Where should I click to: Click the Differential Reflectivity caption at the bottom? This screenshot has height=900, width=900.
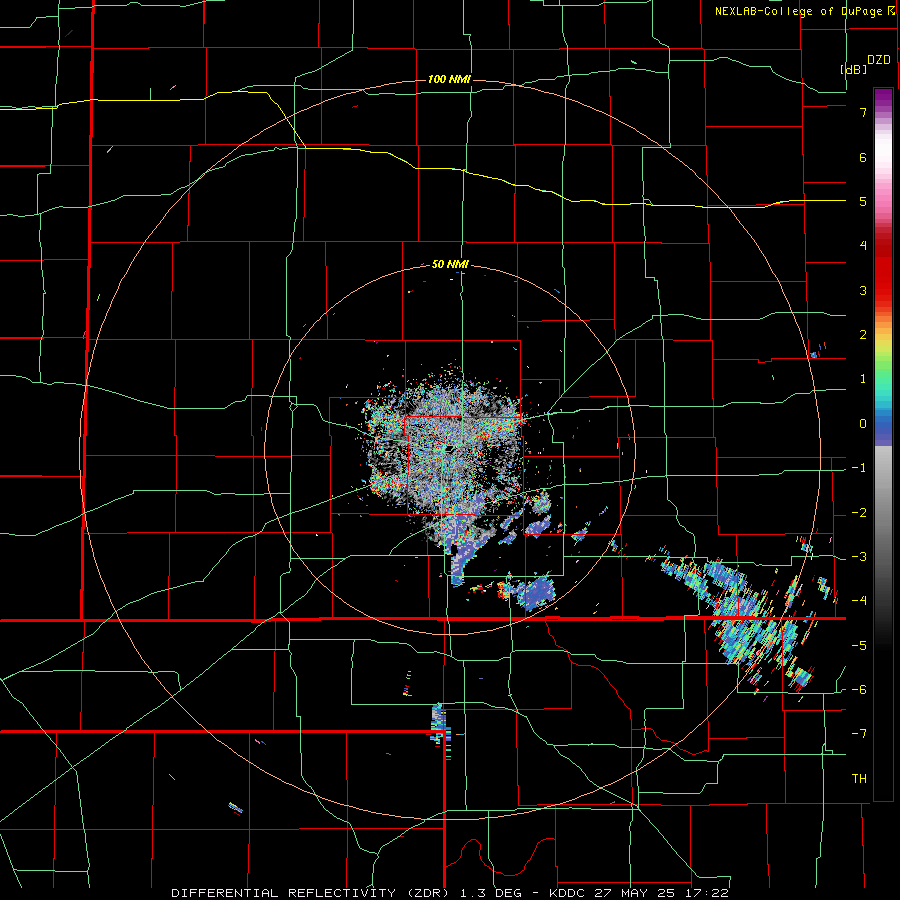click(x=450, y=893)
